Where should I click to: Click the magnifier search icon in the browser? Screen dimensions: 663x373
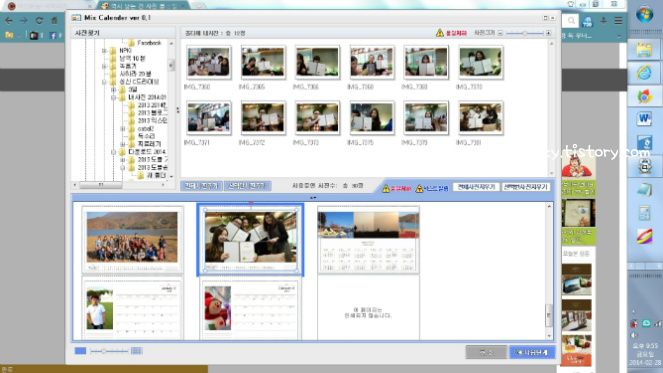pos(571,20)
